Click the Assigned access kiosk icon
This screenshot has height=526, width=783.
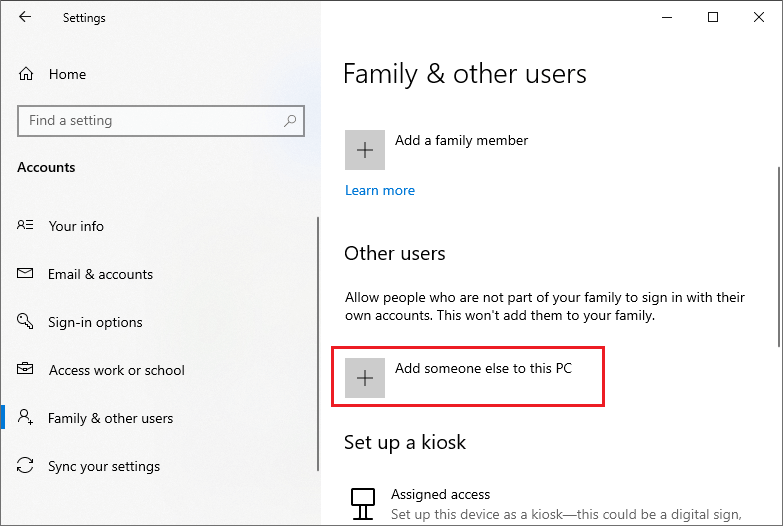click(x=363, y=504)
